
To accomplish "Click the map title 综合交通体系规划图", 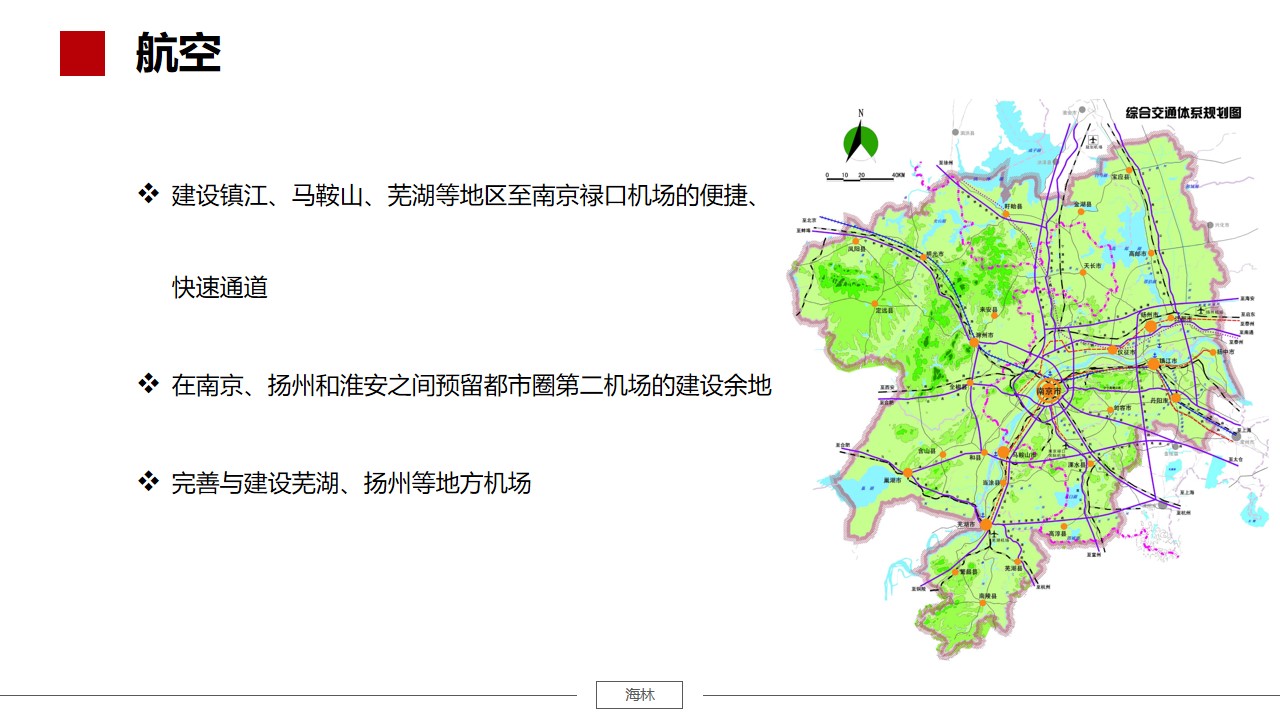I will [x=1183, y=113].
